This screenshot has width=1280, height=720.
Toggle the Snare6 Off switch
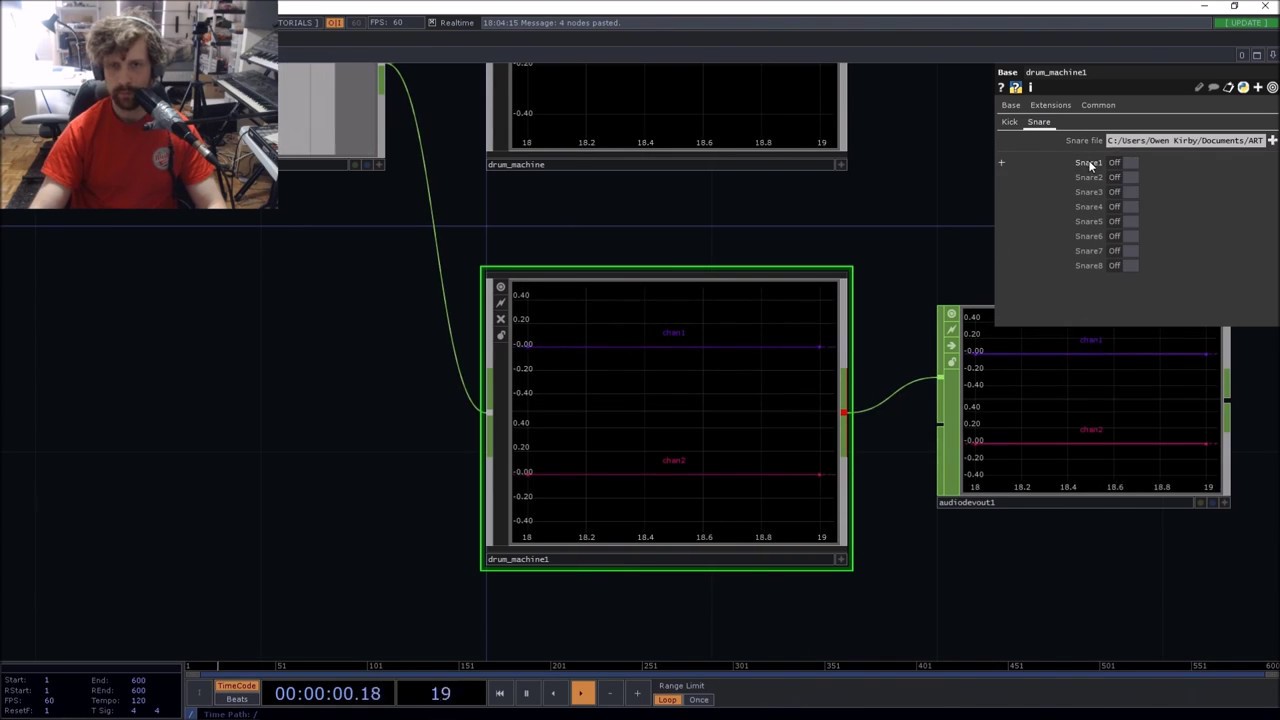click(1122, 236)
